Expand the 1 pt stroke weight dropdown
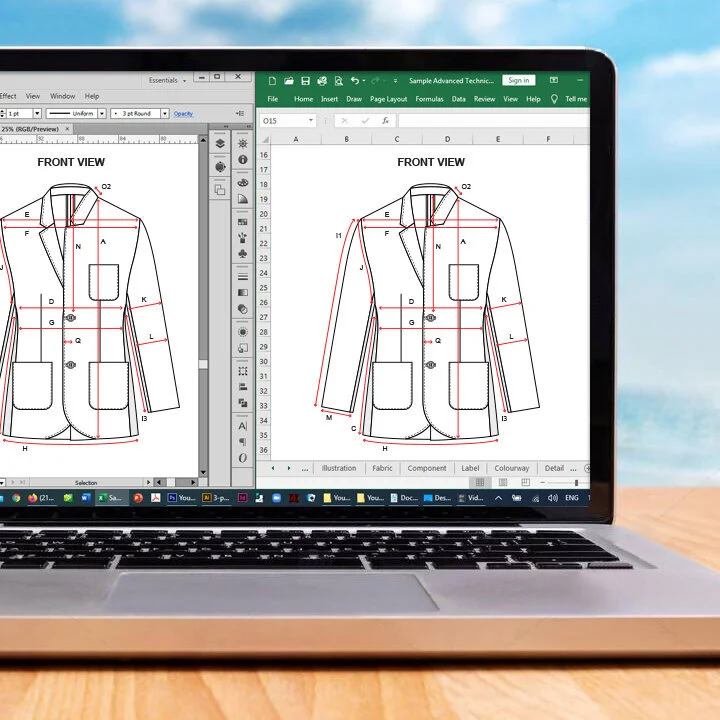The image size is (720, 720). point(37,113)
